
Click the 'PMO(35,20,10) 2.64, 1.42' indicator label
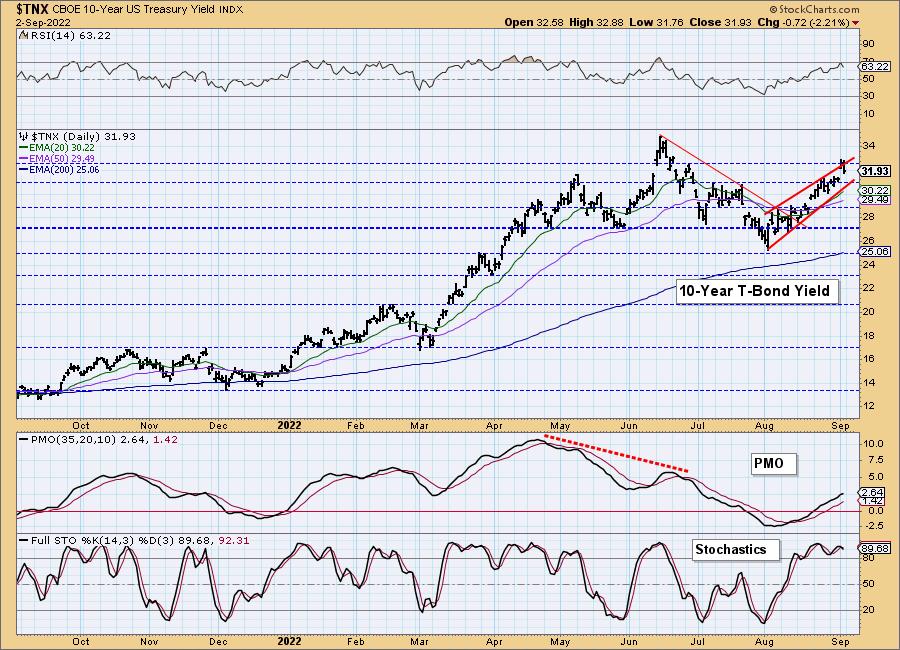104,440
